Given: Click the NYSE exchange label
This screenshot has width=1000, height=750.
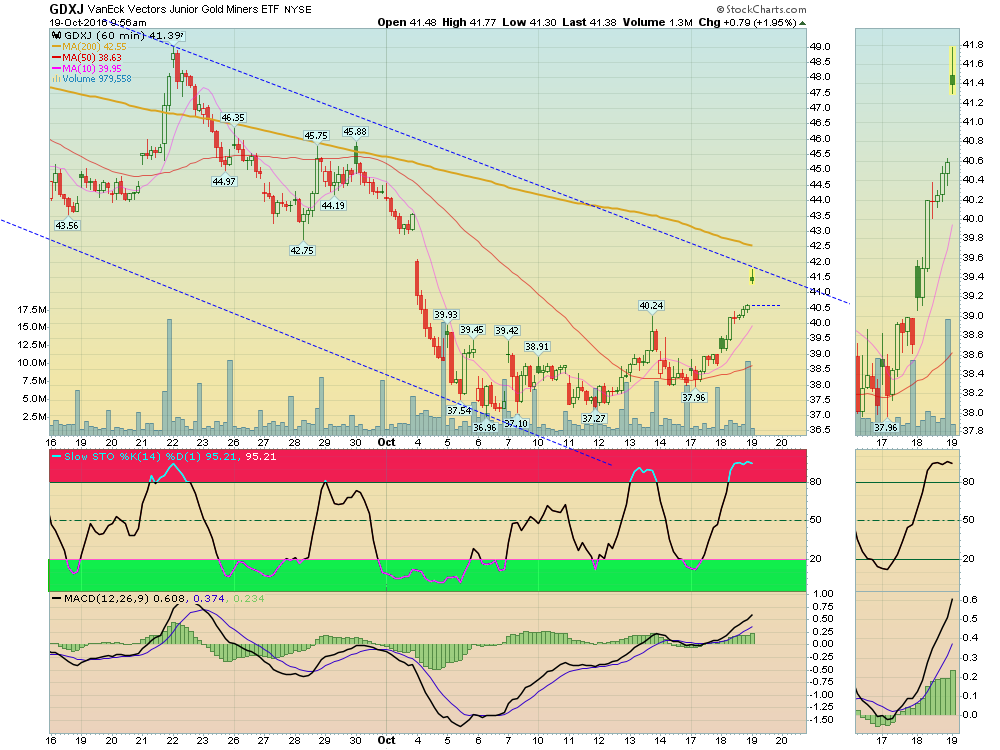Looking at the screenshot, I should [x=298, y=10].
